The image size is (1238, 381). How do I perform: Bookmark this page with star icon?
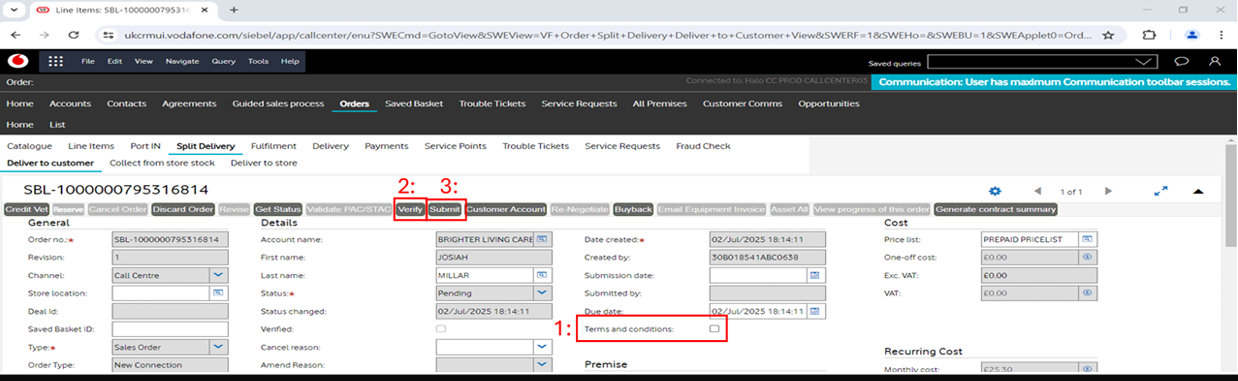point(1108,34)
